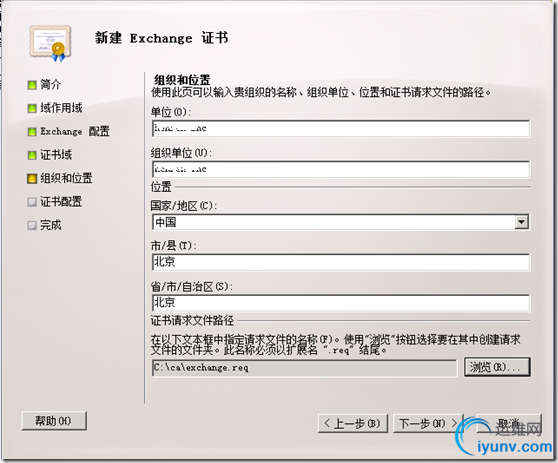This screenshot has height=463, width=558.
Task: Click the 帮助(H) button
Action: click(x=54, y=421)
